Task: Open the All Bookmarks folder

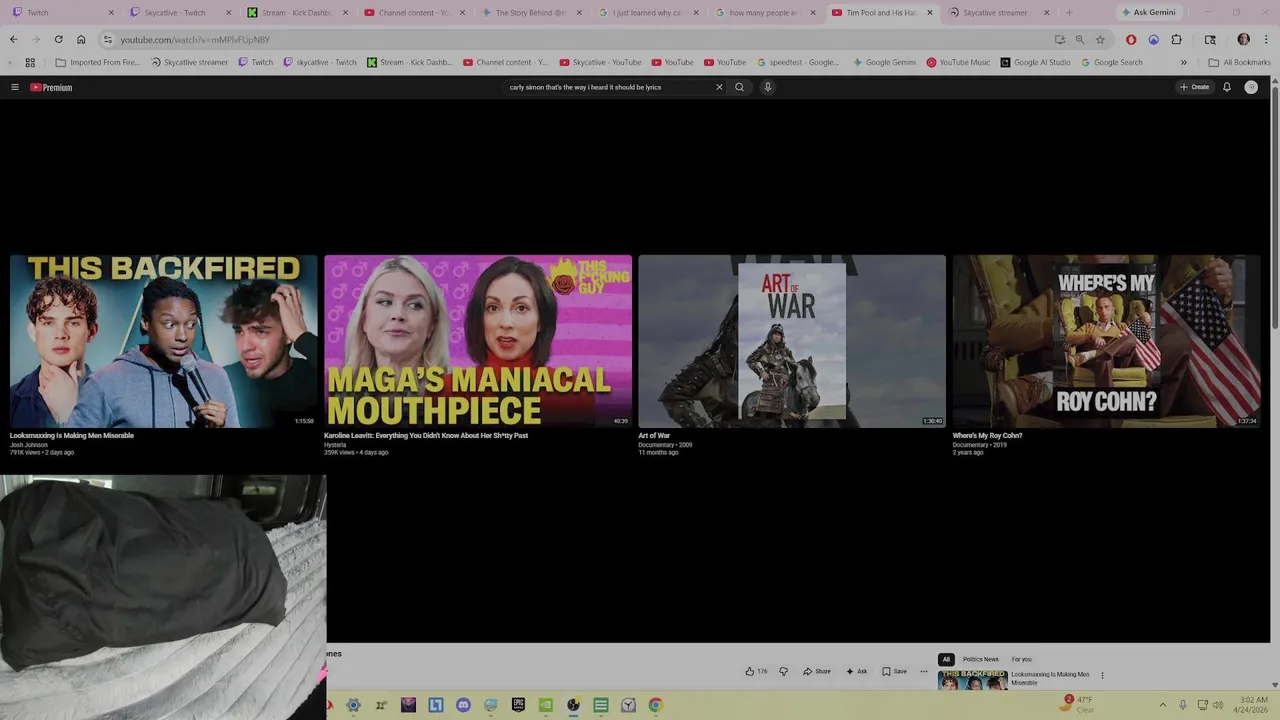Action: (1240, 62)
